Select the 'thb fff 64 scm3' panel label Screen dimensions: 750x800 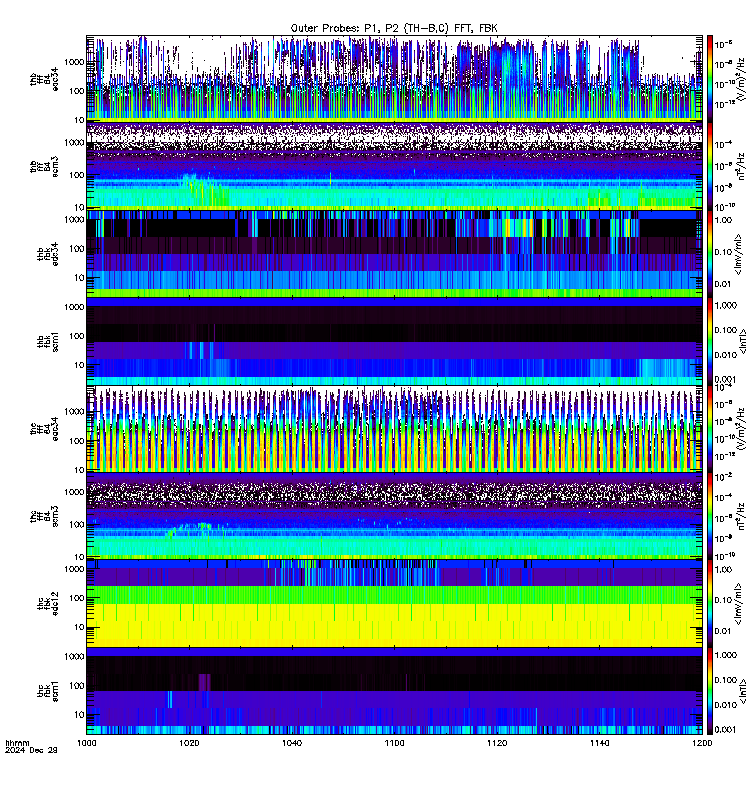pyautogui.click(x=44, y=166)
